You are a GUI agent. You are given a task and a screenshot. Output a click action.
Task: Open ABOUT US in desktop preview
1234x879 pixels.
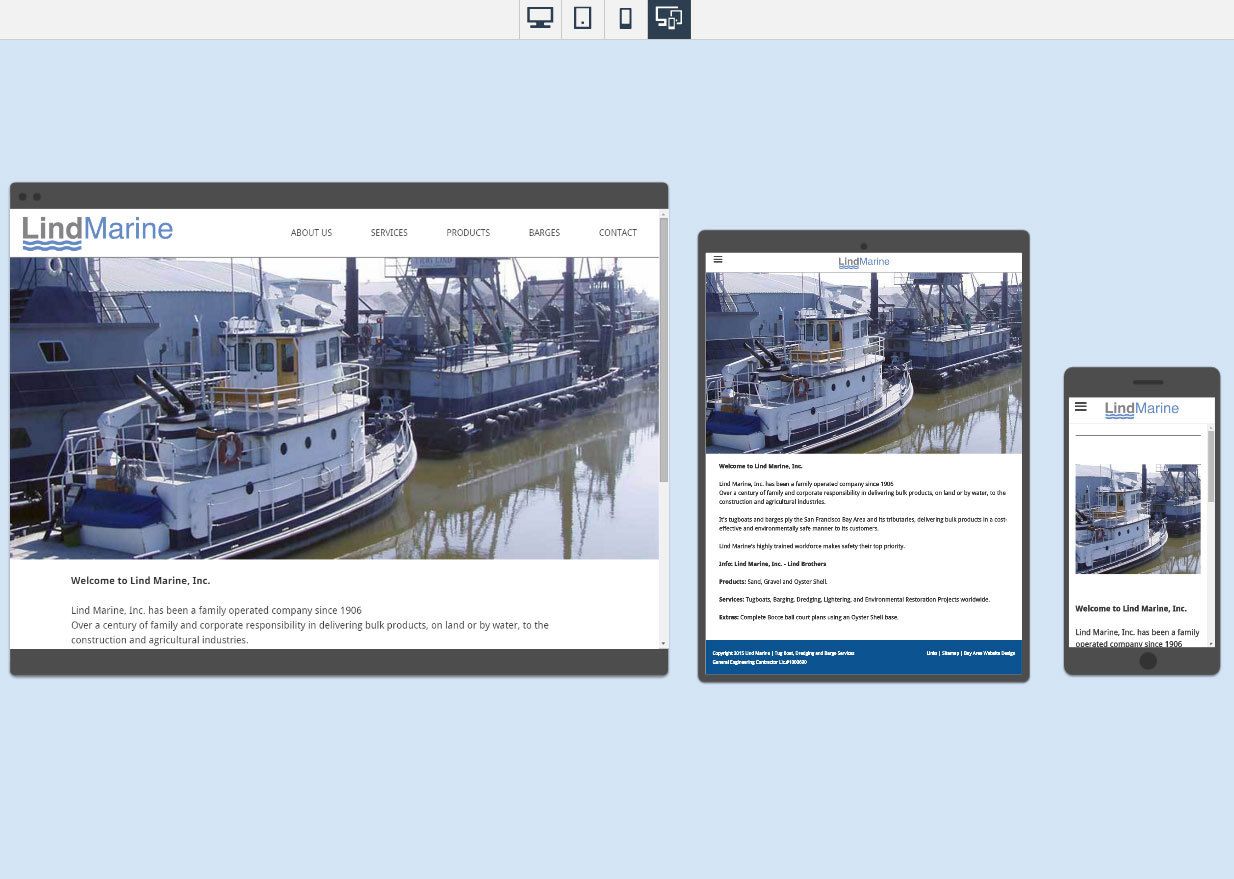tap(311, 233)
